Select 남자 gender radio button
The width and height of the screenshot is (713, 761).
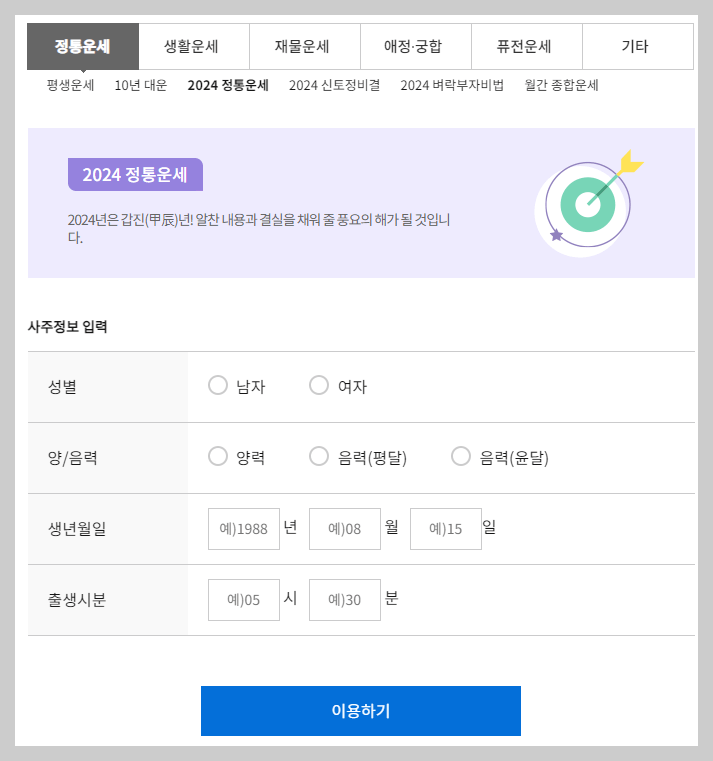(218, 385)
